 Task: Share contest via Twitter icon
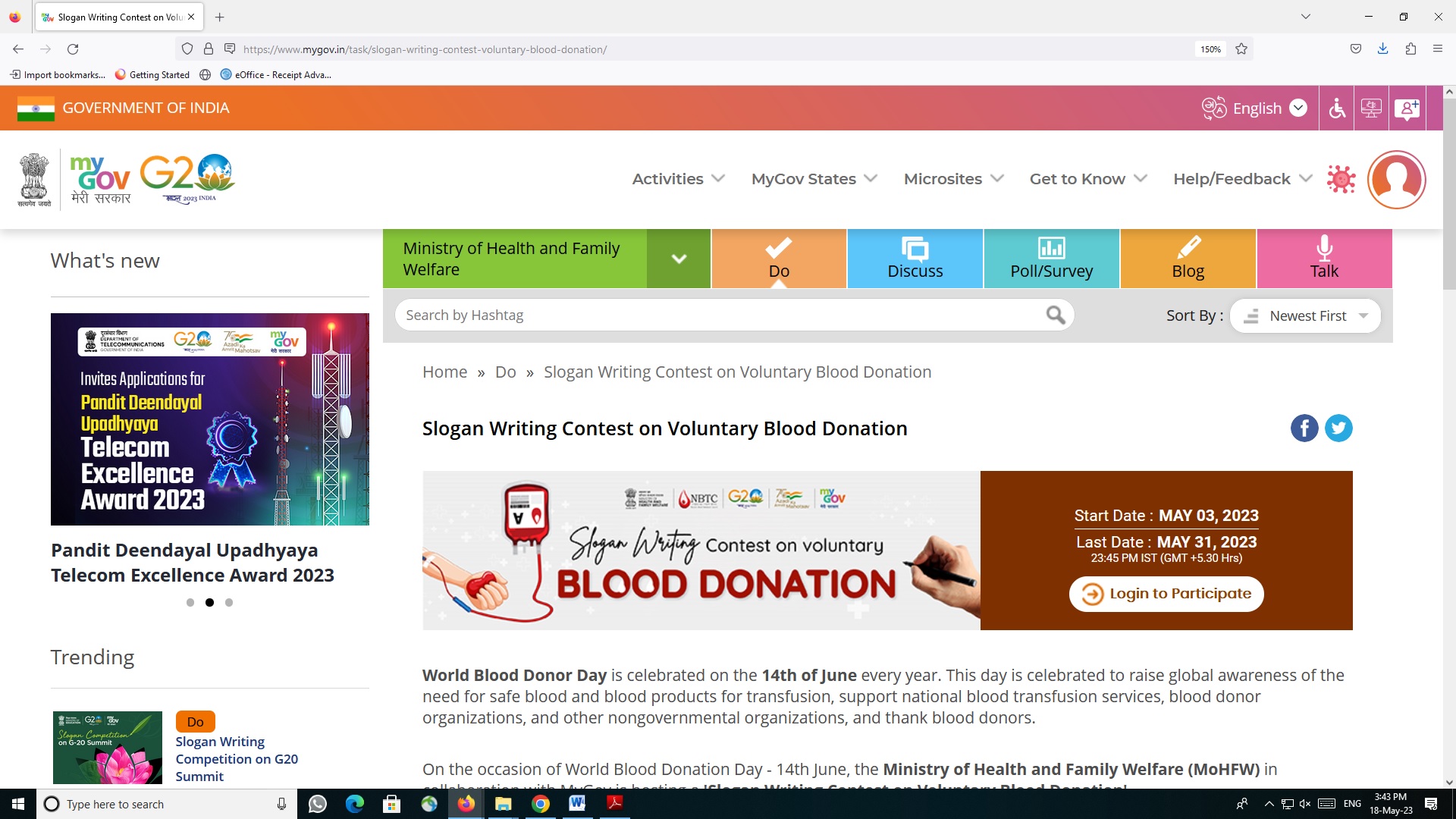[1338, 428]
